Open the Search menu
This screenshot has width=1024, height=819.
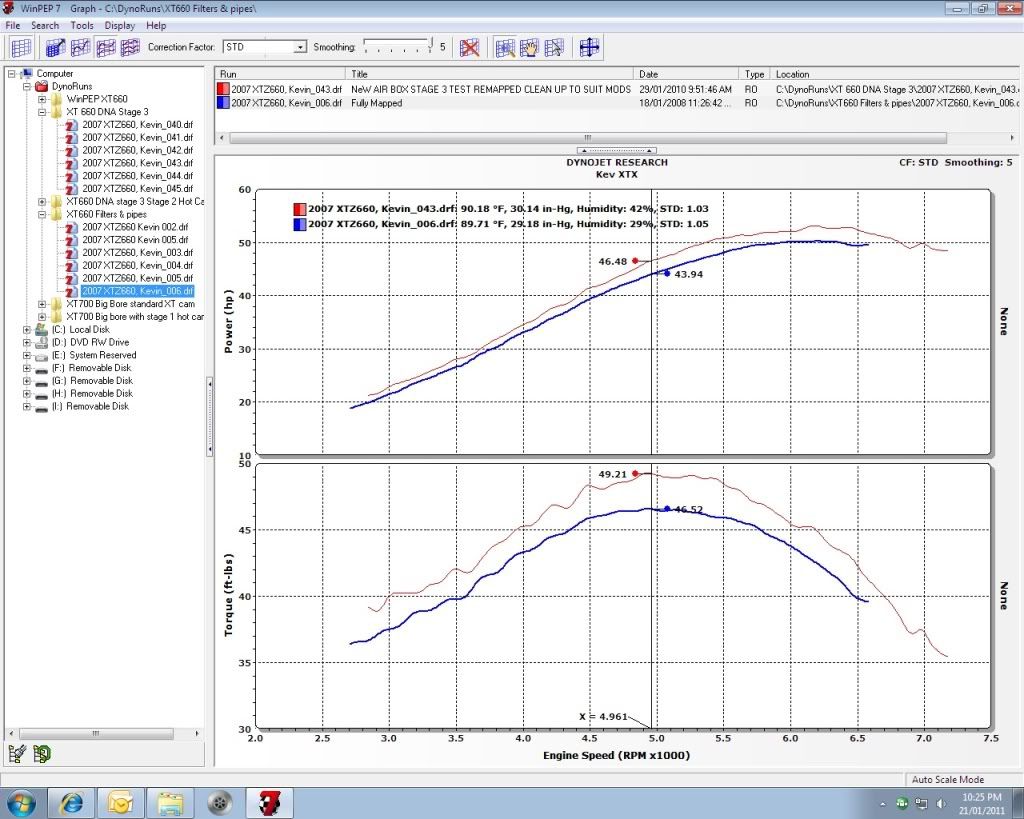[x=45, y=25]
